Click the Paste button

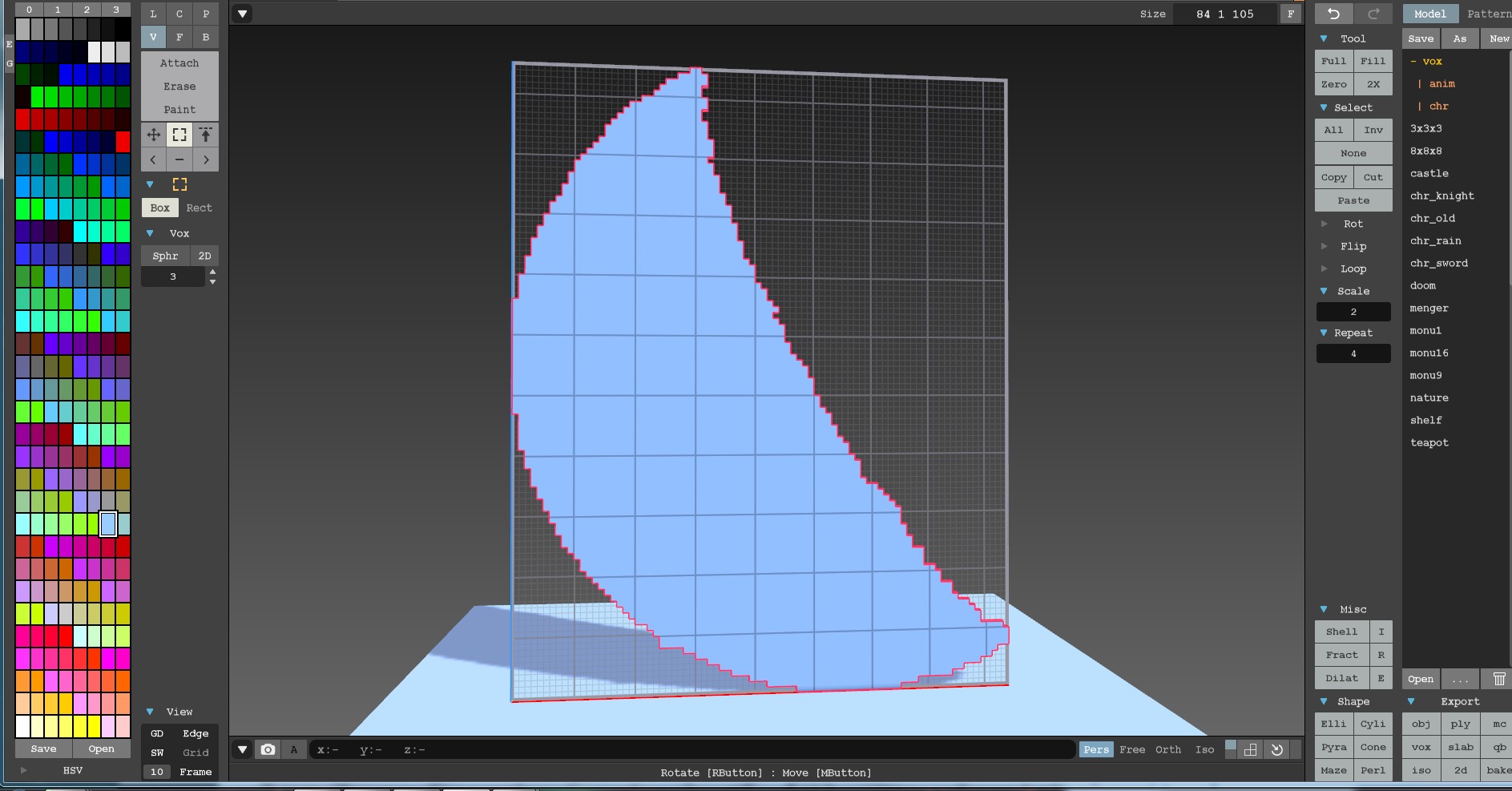pos(1353,200)
